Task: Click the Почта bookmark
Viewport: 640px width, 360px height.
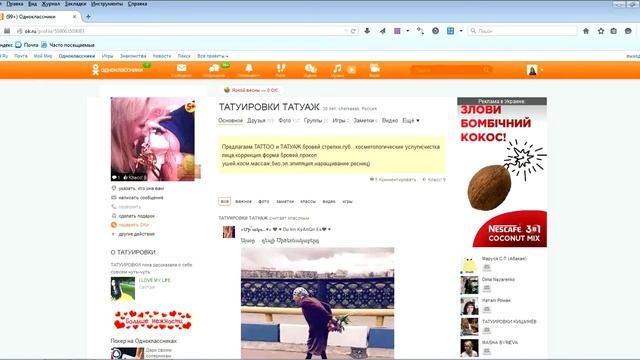Action: click(27, 45)
